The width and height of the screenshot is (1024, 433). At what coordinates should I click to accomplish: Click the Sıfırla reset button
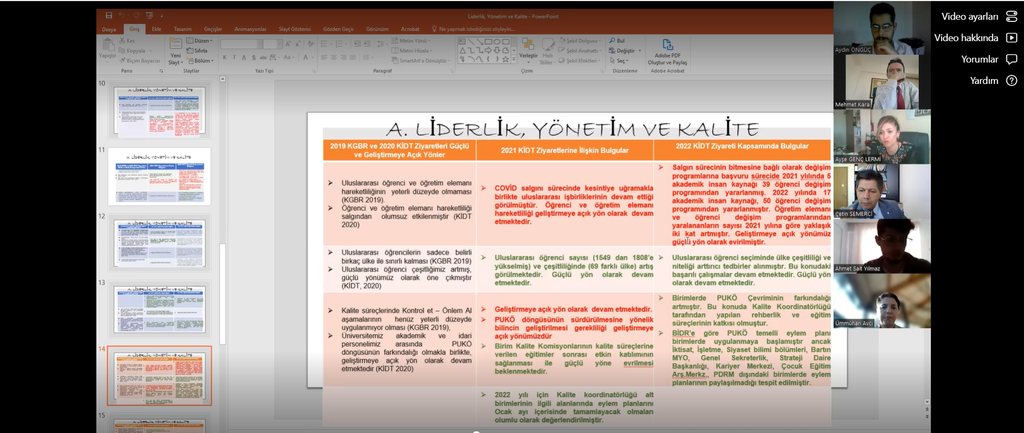pyautogui.click(x=199, y=50)
